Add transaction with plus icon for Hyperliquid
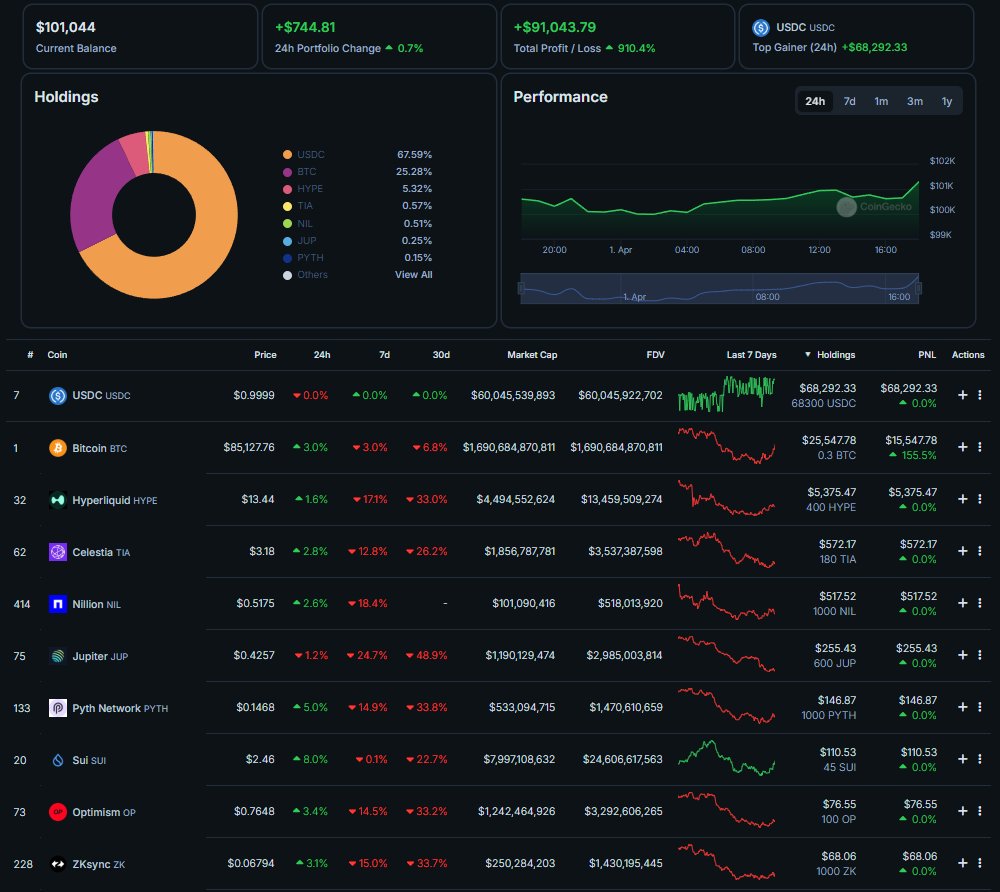The height and width of the screenshot is (892, 1000). tap(962, 499)
